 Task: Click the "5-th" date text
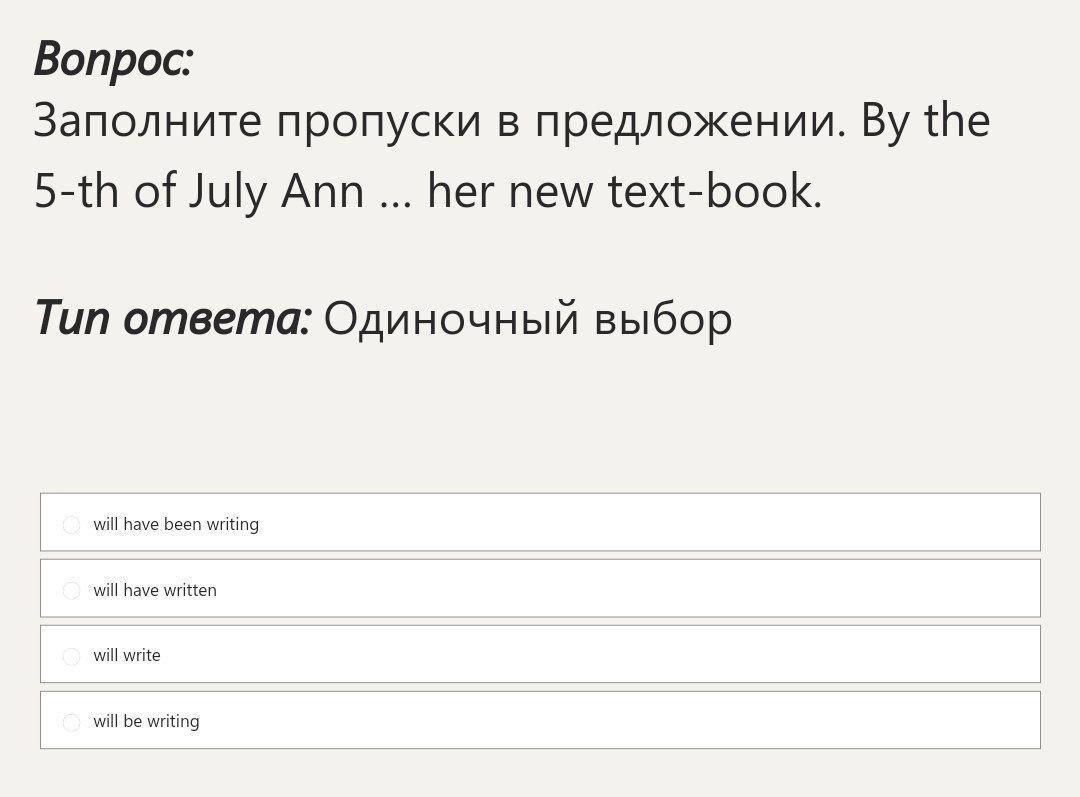pos(76,190)
